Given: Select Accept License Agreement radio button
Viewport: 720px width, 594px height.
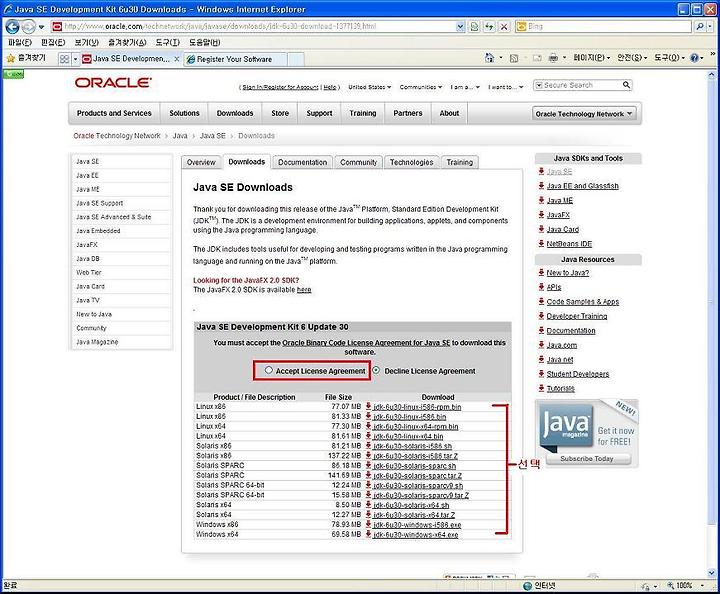Looking at the screenshot, I should click(x=269, y=370).
